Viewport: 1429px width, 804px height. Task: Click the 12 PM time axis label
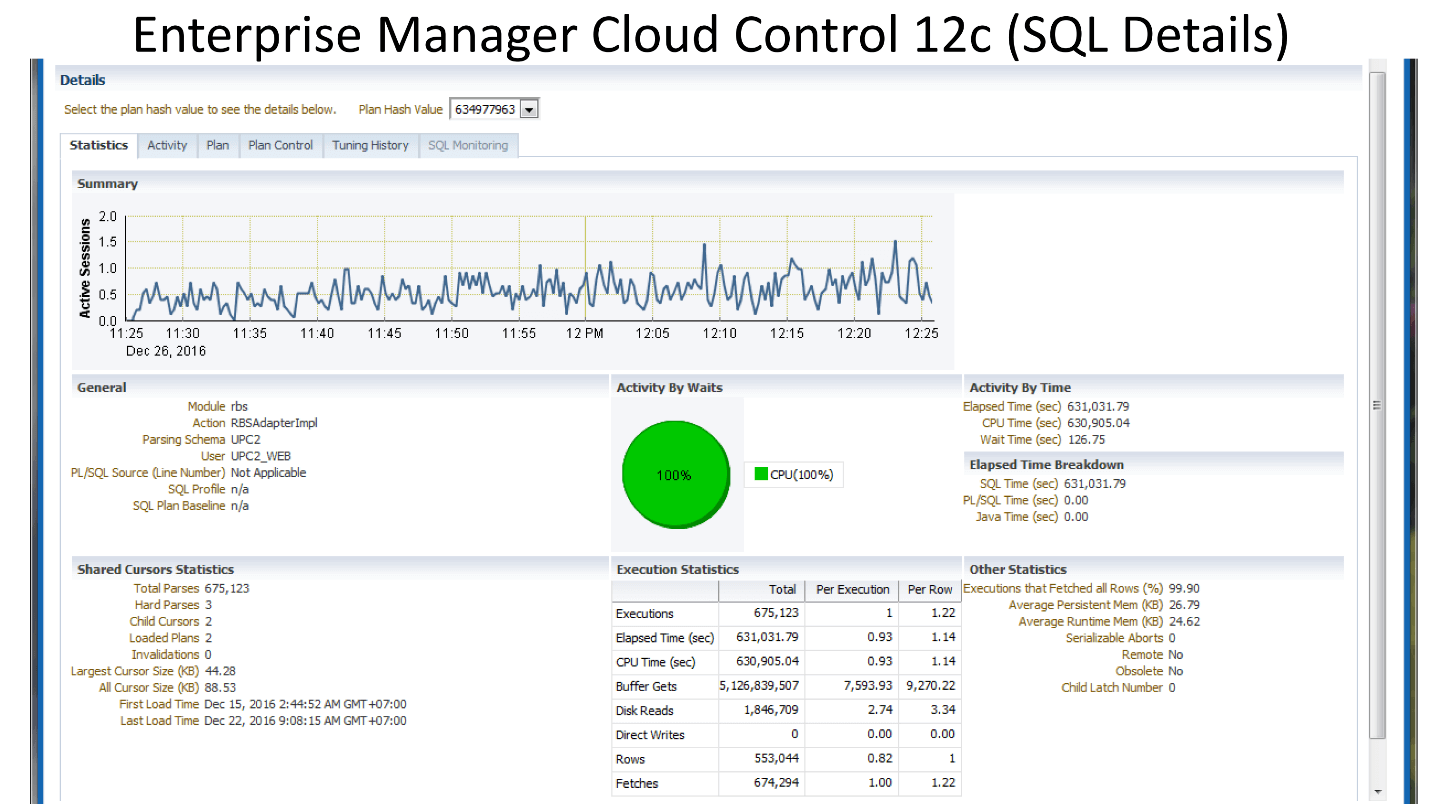(585, 333)
